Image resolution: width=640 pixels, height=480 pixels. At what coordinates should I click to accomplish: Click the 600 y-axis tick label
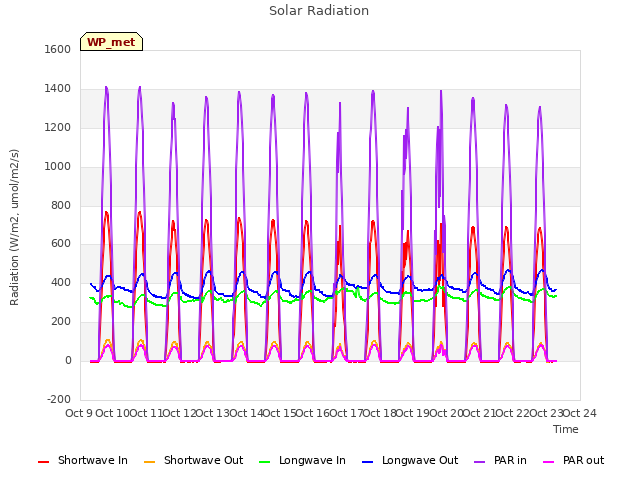click(61, 244)
